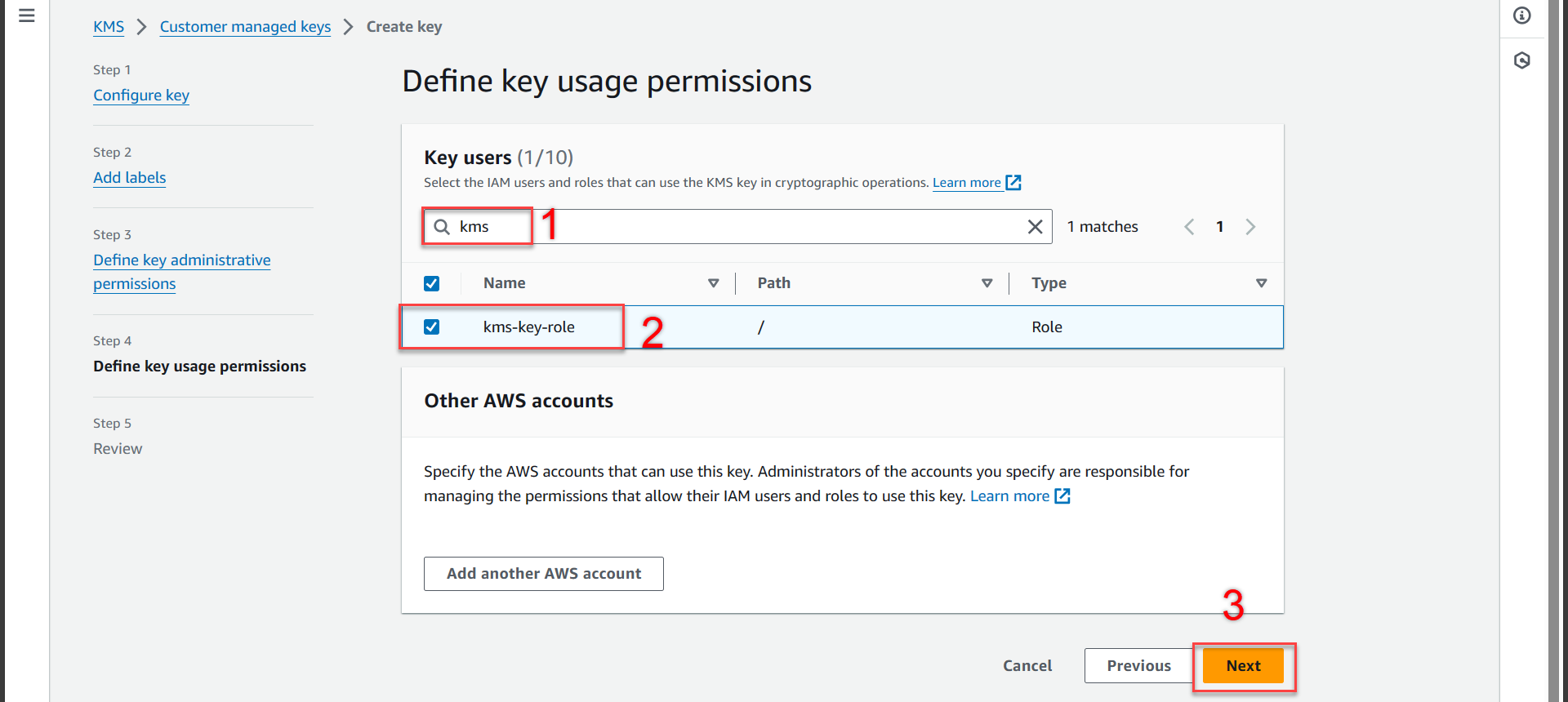Click the Previous button
Screen dimensions: 1568x702
click(1138, 666)
